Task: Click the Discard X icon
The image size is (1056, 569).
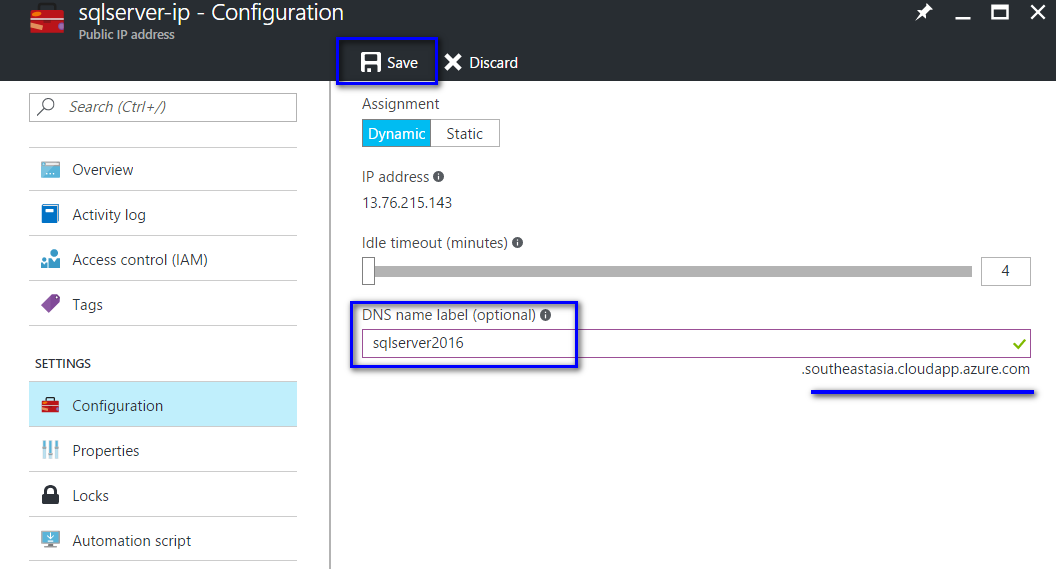Action: pos(453,63)
